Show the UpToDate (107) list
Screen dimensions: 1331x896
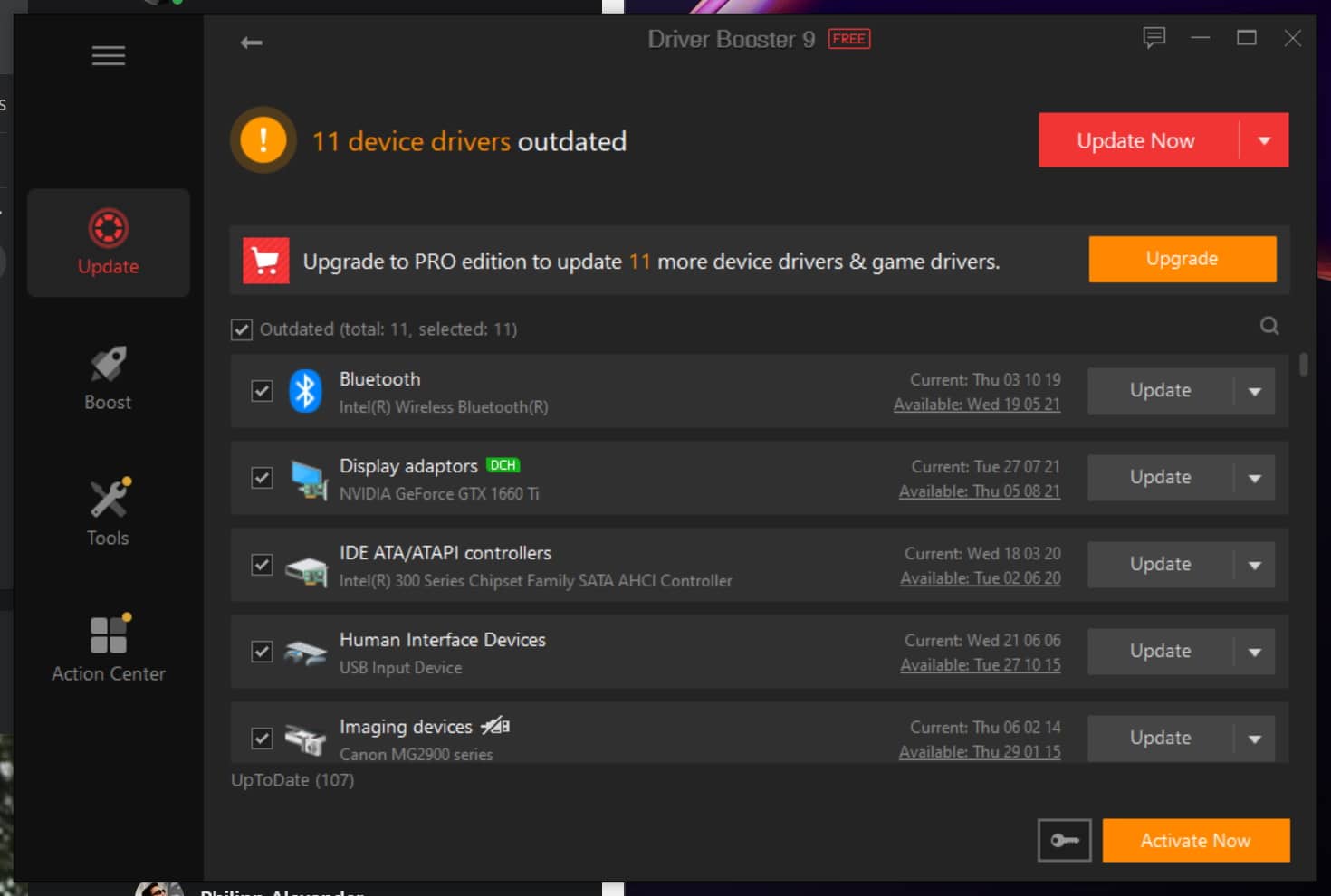click(292, 779)
